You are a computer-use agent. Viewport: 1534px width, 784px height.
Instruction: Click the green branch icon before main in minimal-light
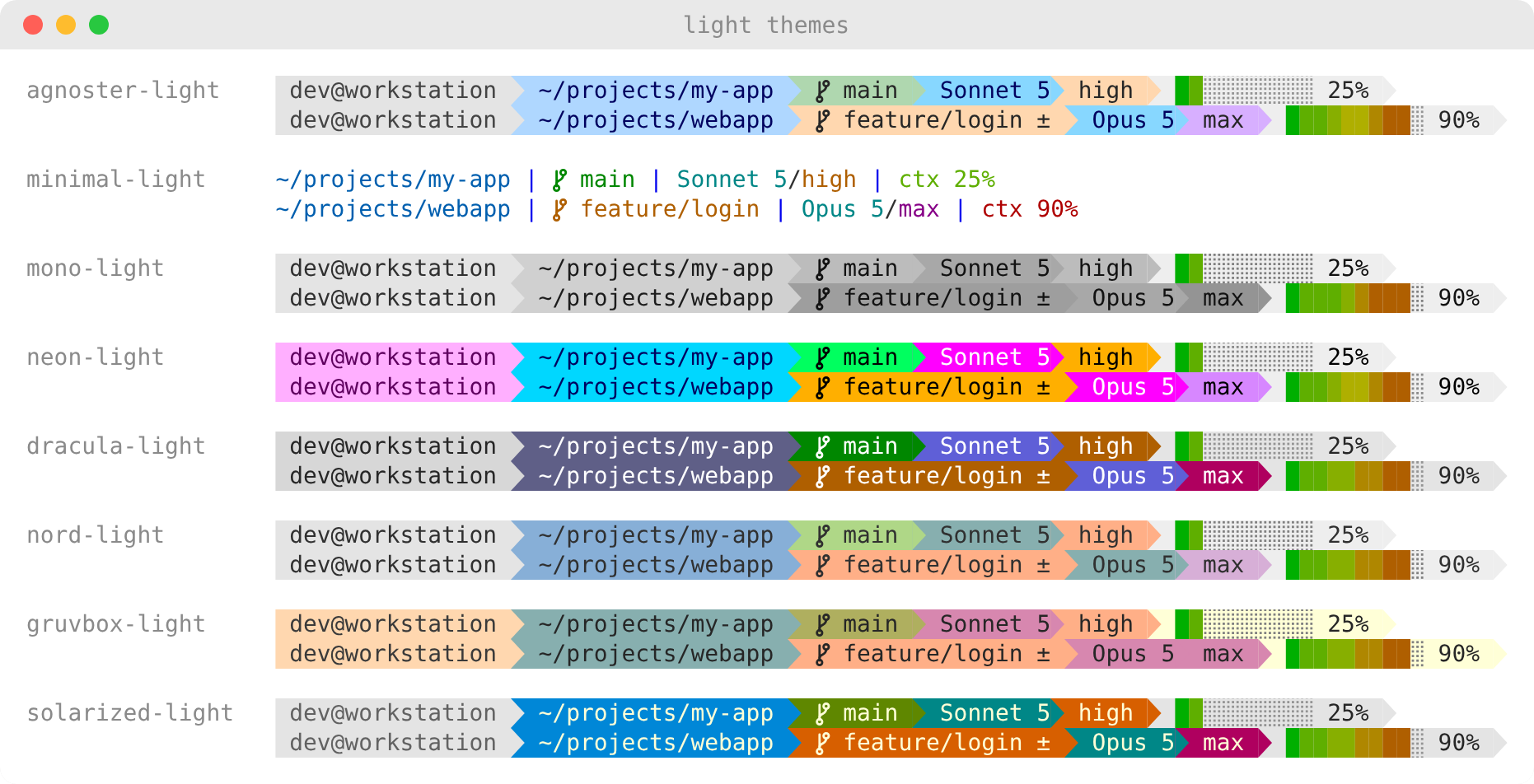[559, 180]
